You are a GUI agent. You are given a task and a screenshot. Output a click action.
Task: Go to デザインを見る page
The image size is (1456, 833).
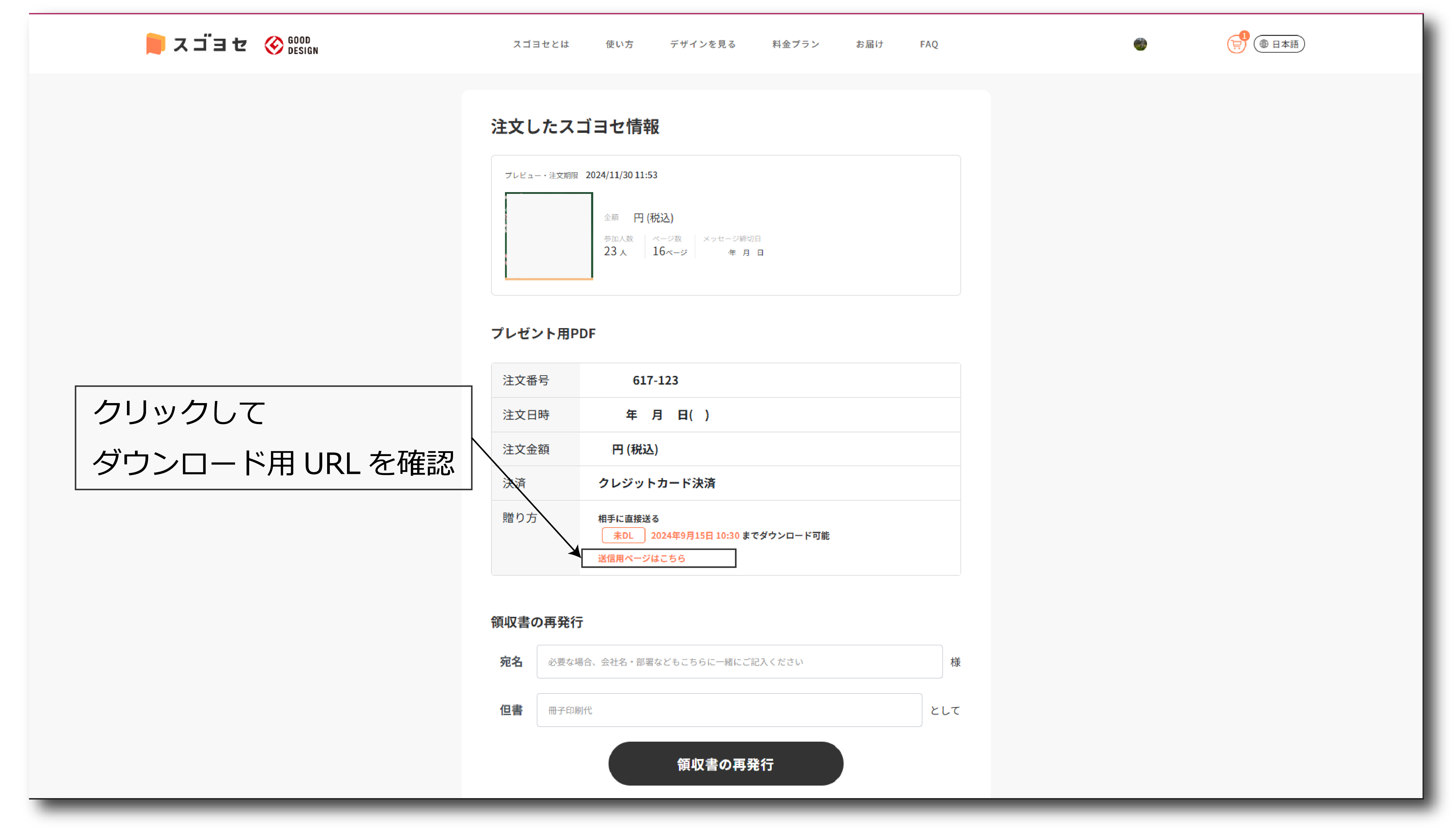click(702, 44)
